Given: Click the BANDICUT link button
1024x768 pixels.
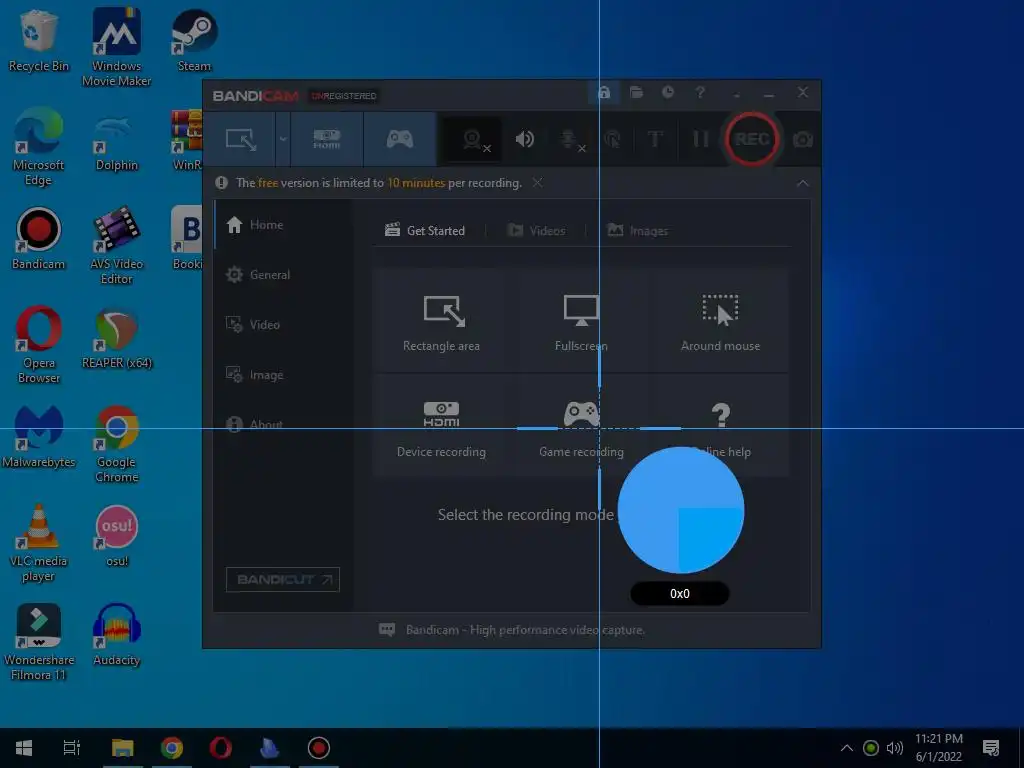Looking at the screenshot, I should point(283,579).
